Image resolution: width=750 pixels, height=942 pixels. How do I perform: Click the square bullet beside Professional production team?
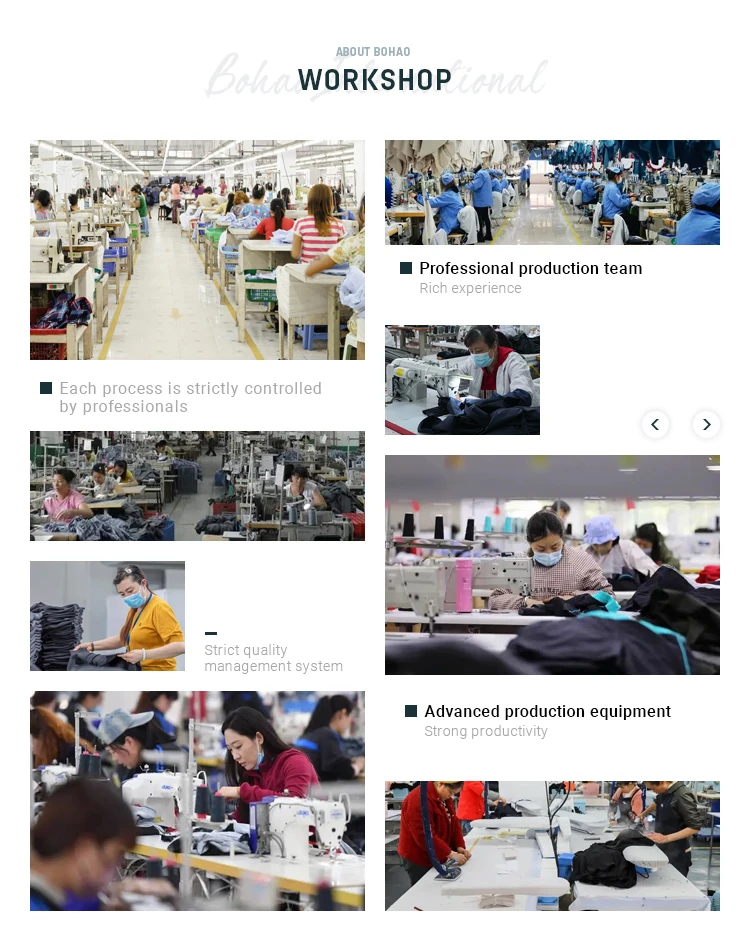[406, 268]
